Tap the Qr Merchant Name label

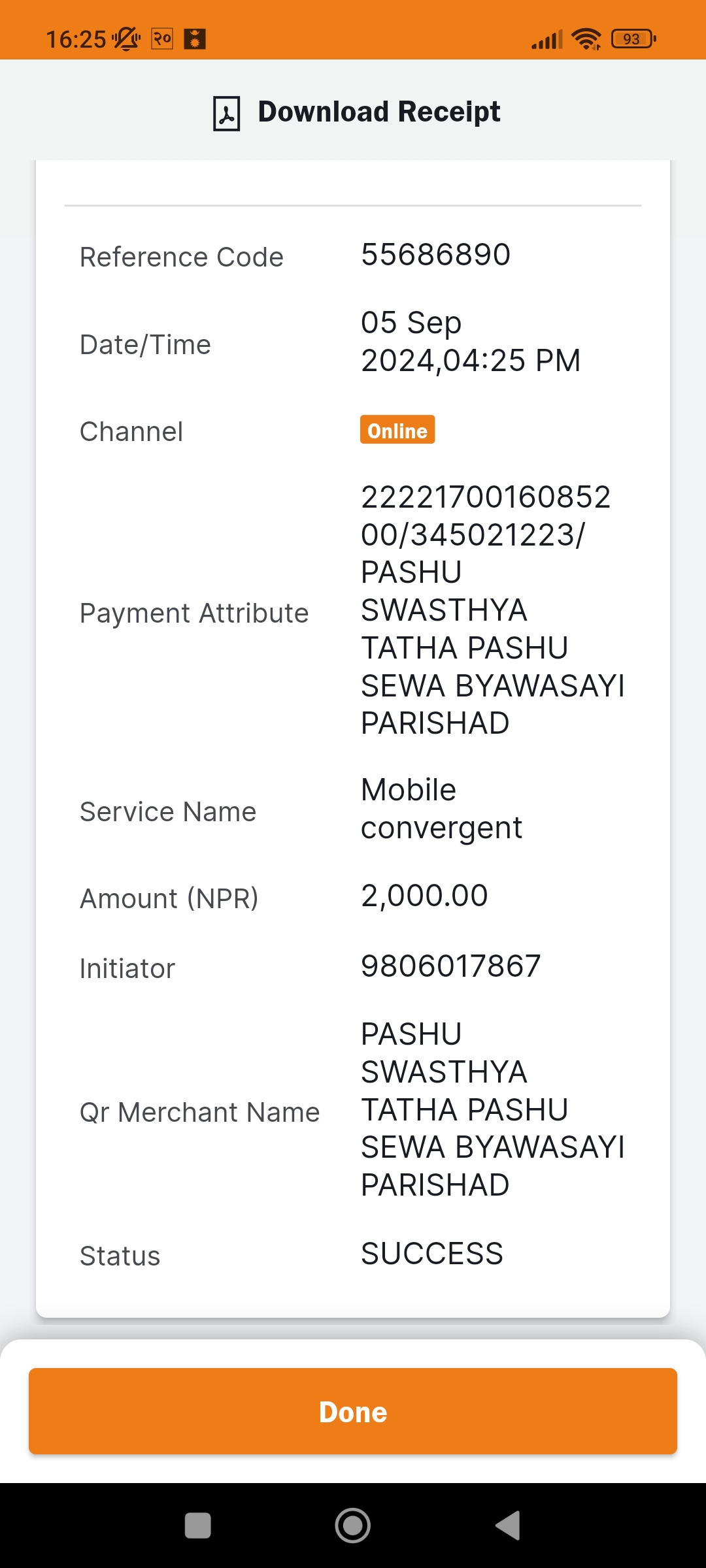[x=200, y=1112]
